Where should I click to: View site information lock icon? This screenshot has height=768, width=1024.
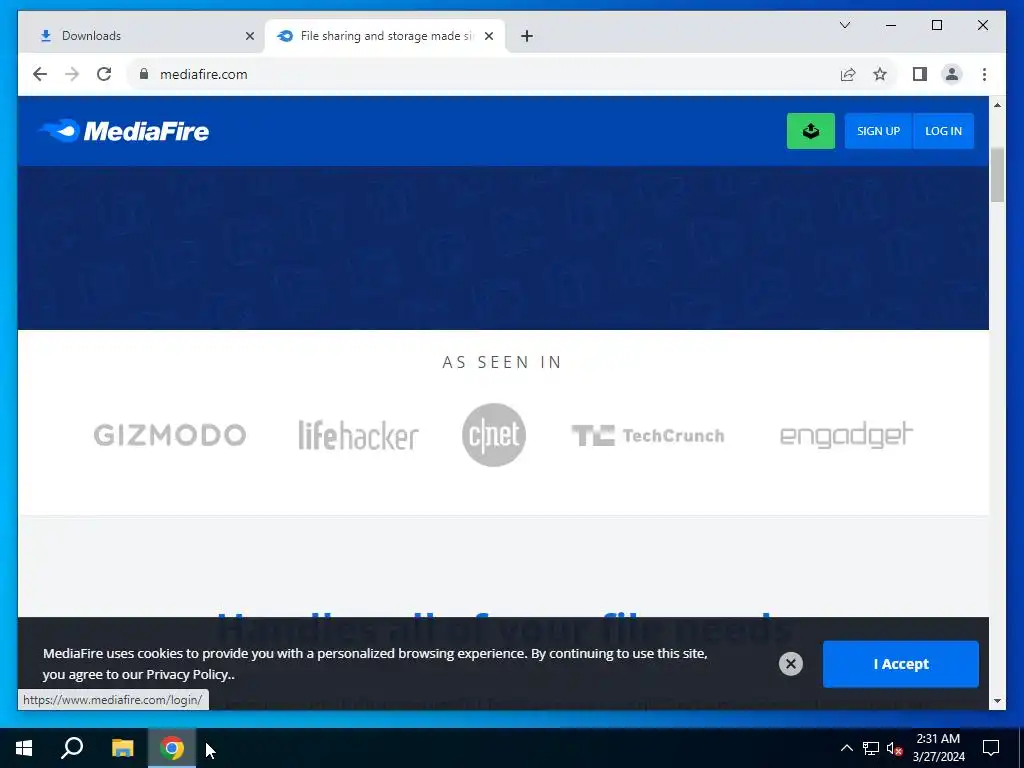point(144,74)
